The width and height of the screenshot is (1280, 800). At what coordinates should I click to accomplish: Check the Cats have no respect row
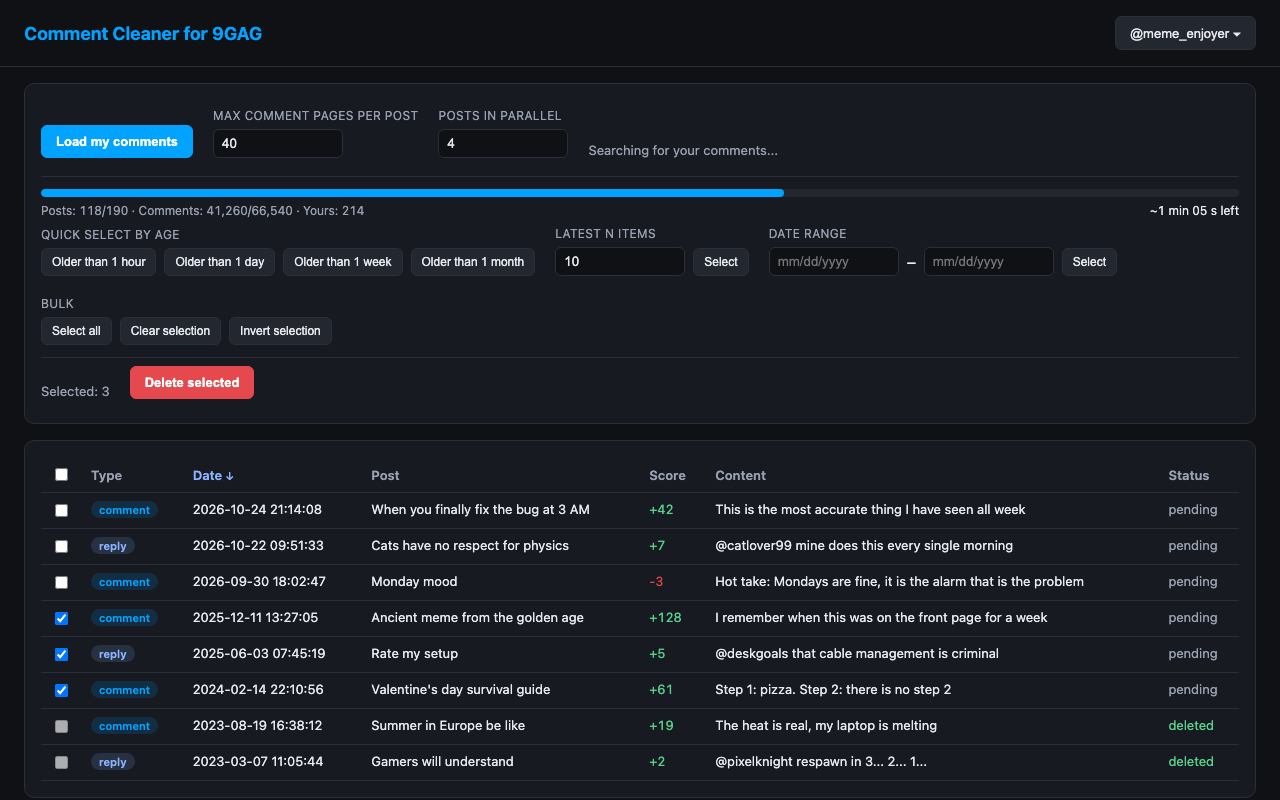[x=62, y=546]
